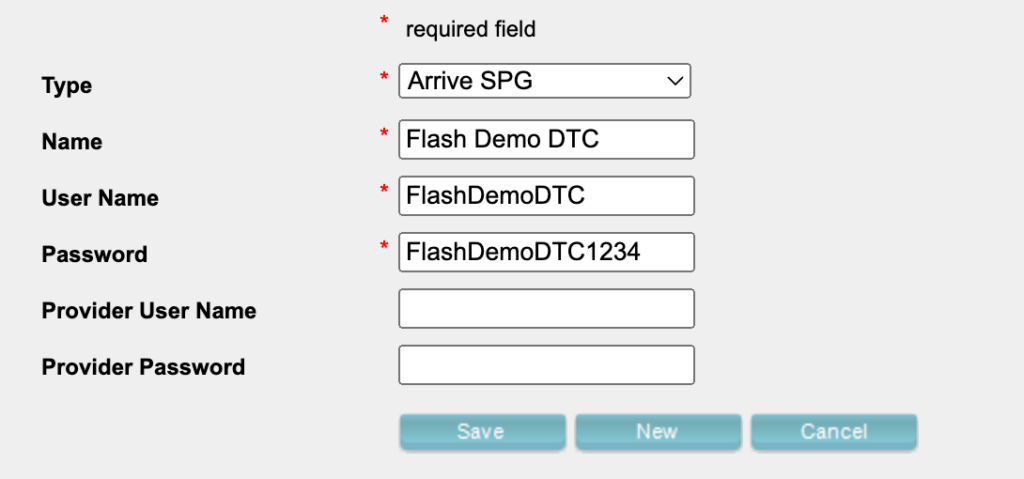The height and width of the screenshot is (479, 1024).
Task: Click the bold Password label
Action: (x=94, y=255)
